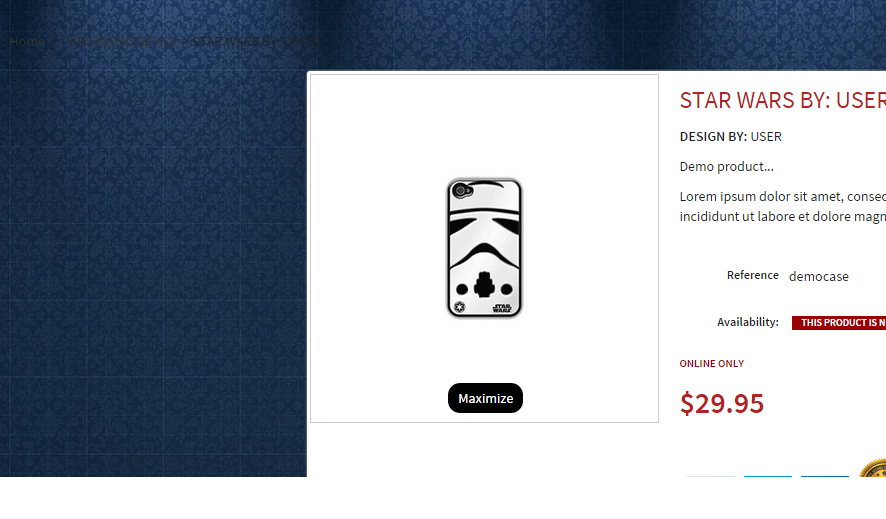Screen dimensions: 886x519
Task: Go to THIS WEEKS DEALS breadcrumb
Action: [121, 42]
